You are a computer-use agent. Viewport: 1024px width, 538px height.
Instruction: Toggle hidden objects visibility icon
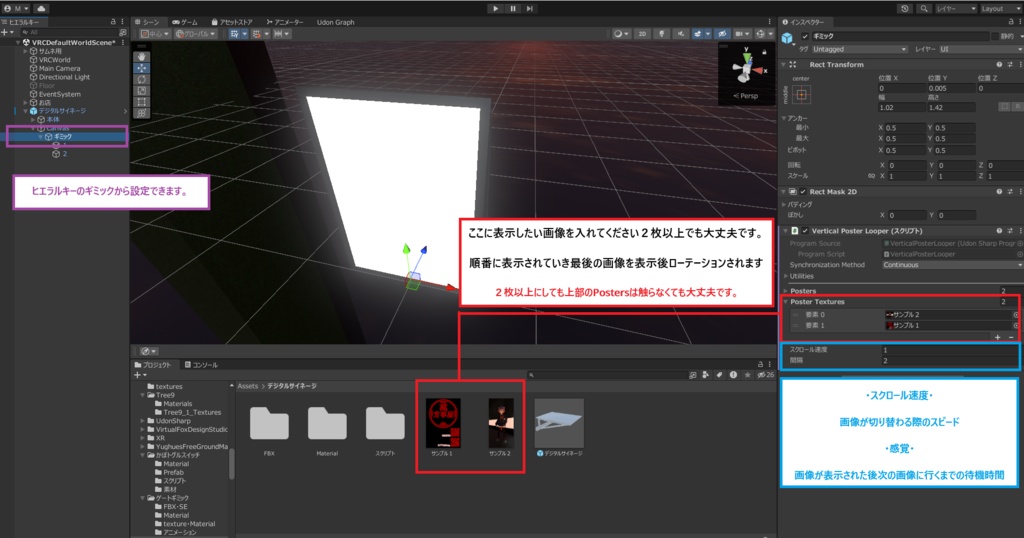coord(722,34)
